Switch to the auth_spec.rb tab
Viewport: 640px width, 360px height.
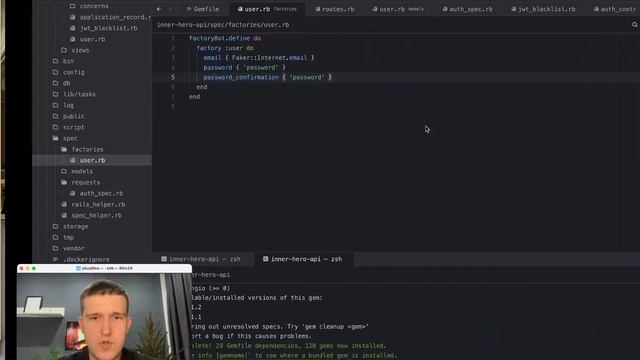click(468, 9)
